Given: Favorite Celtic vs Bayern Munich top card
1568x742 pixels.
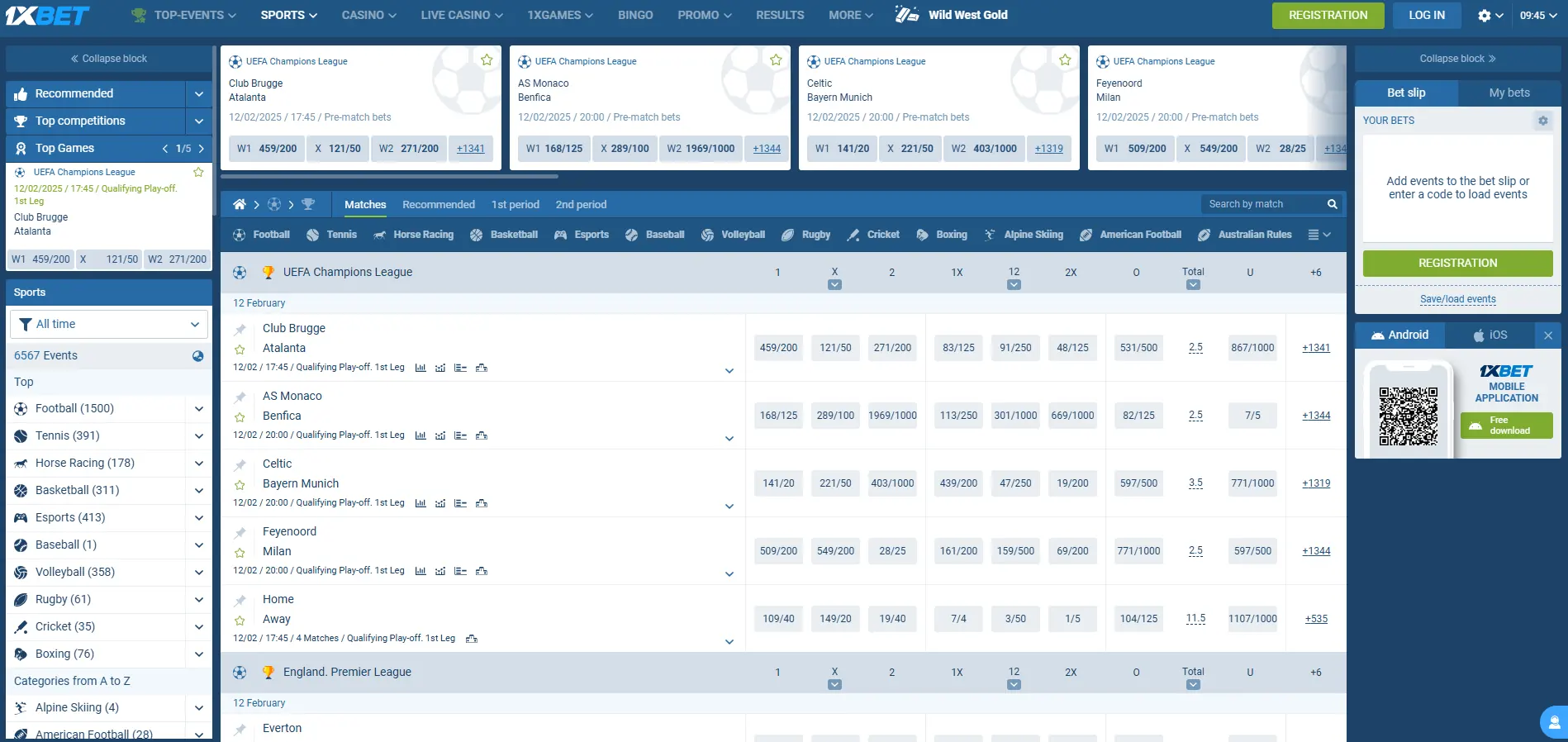Looking at the screenshot, I should point(1065,60).
